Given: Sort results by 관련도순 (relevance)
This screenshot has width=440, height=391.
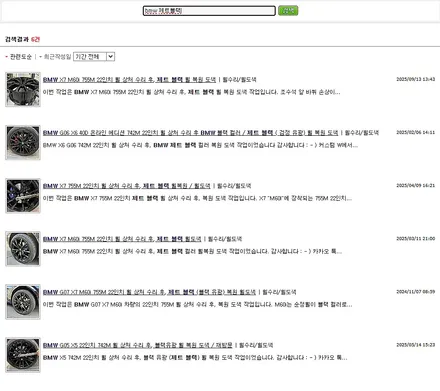Looking at the screenshot, I should 21,57.
